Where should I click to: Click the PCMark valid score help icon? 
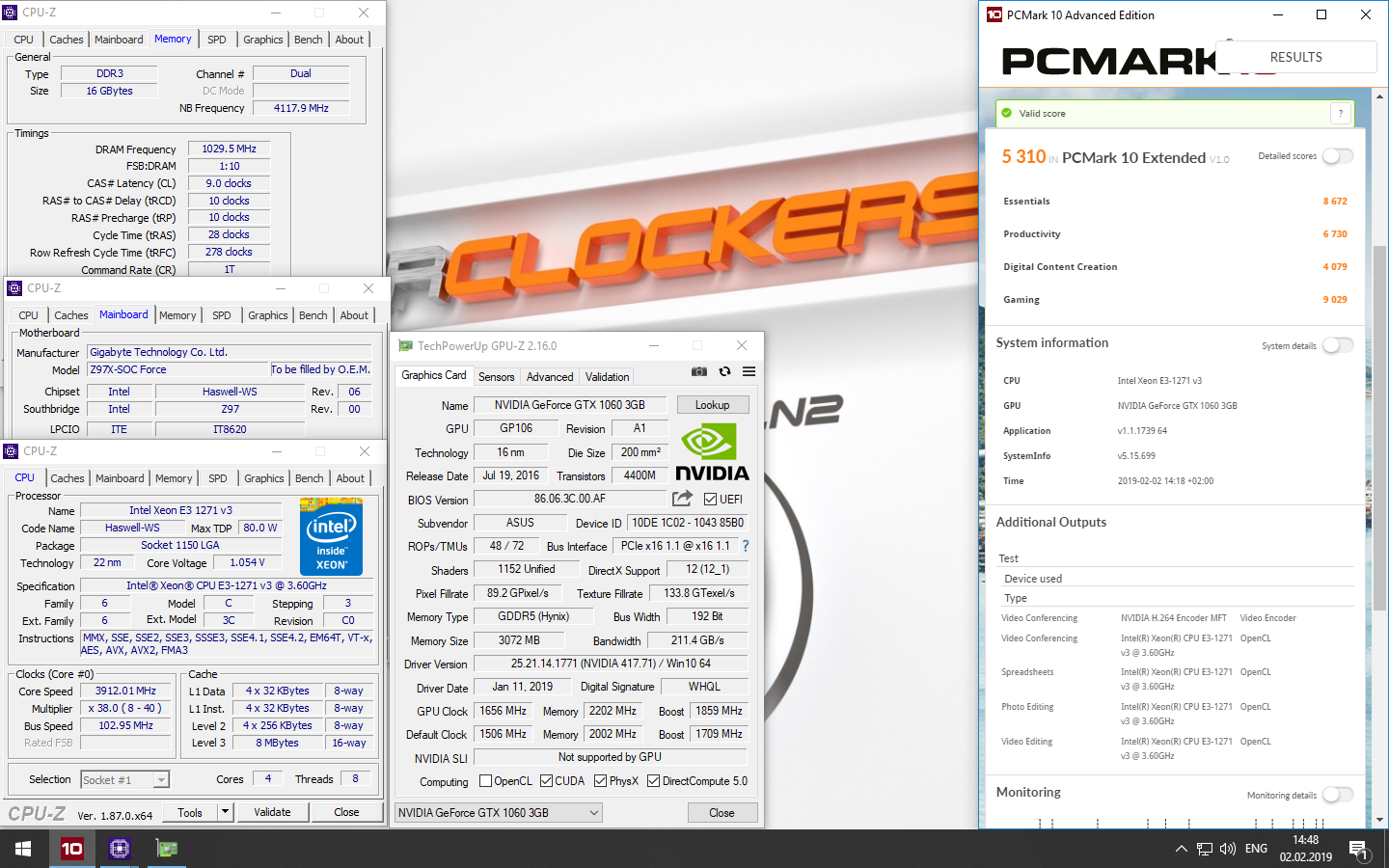coord(1341,113)
